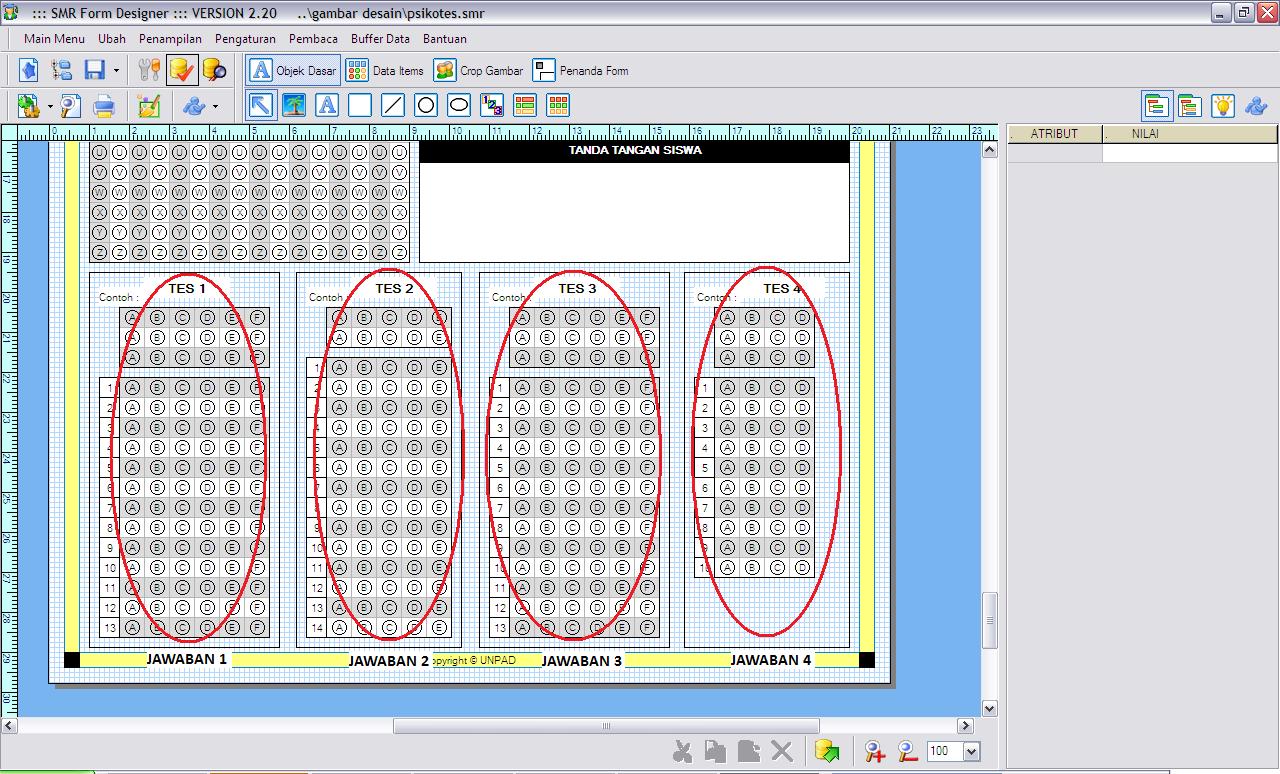
Task: Click the zoom in magnifier button
Action: click(873, 750)
